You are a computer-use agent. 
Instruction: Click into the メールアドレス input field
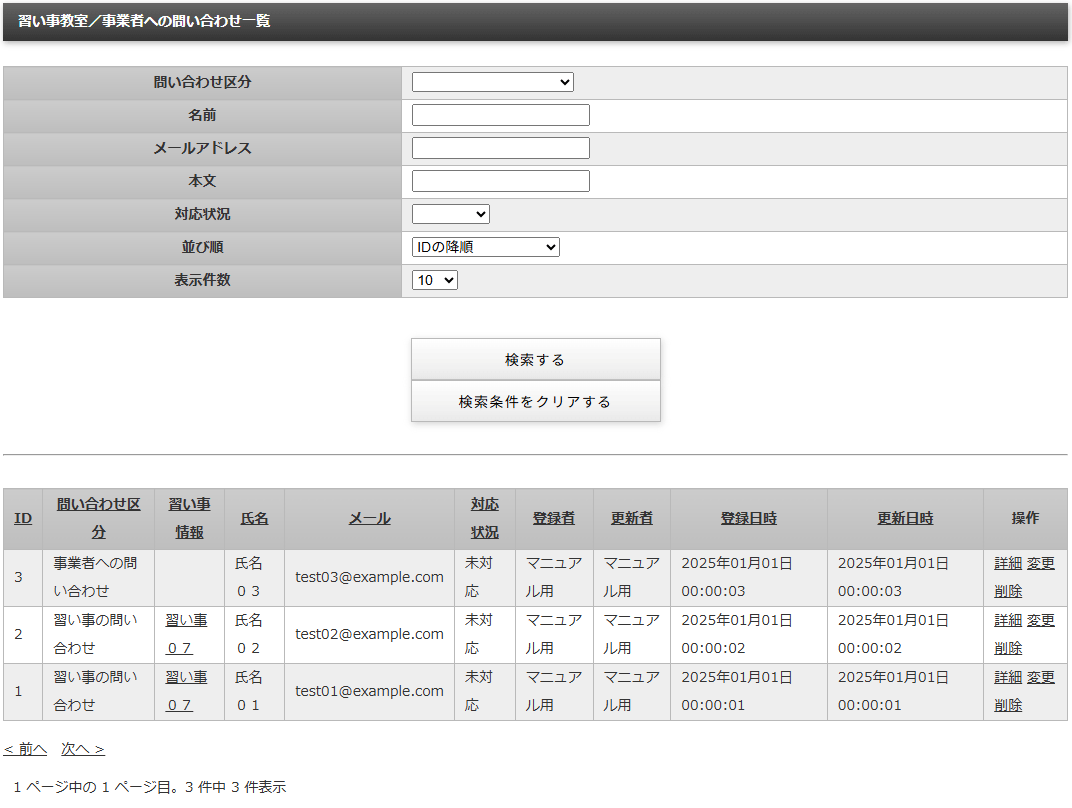tap(500, 148)
